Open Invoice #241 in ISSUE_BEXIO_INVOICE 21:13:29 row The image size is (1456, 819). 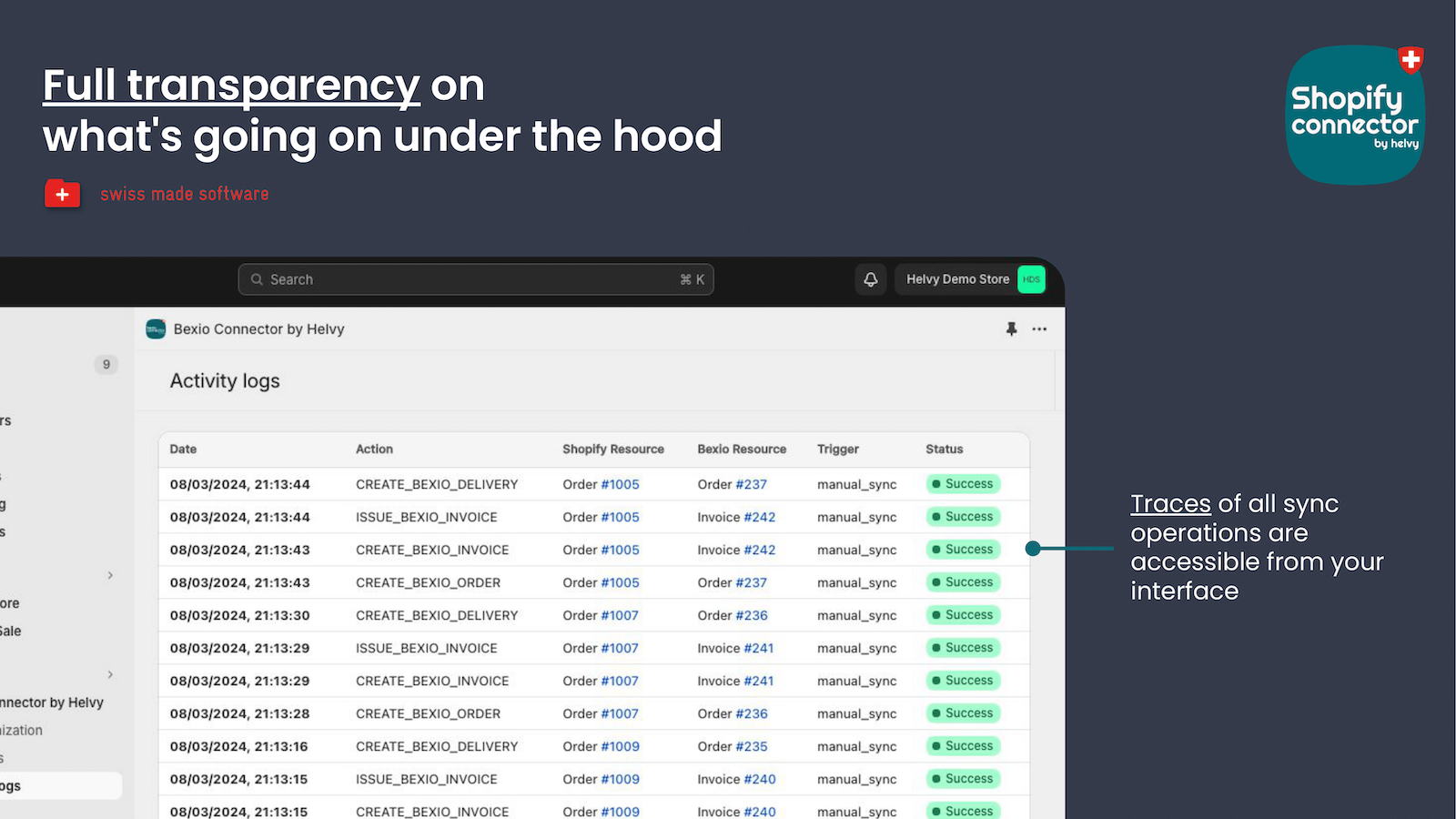tap(758, 648)
